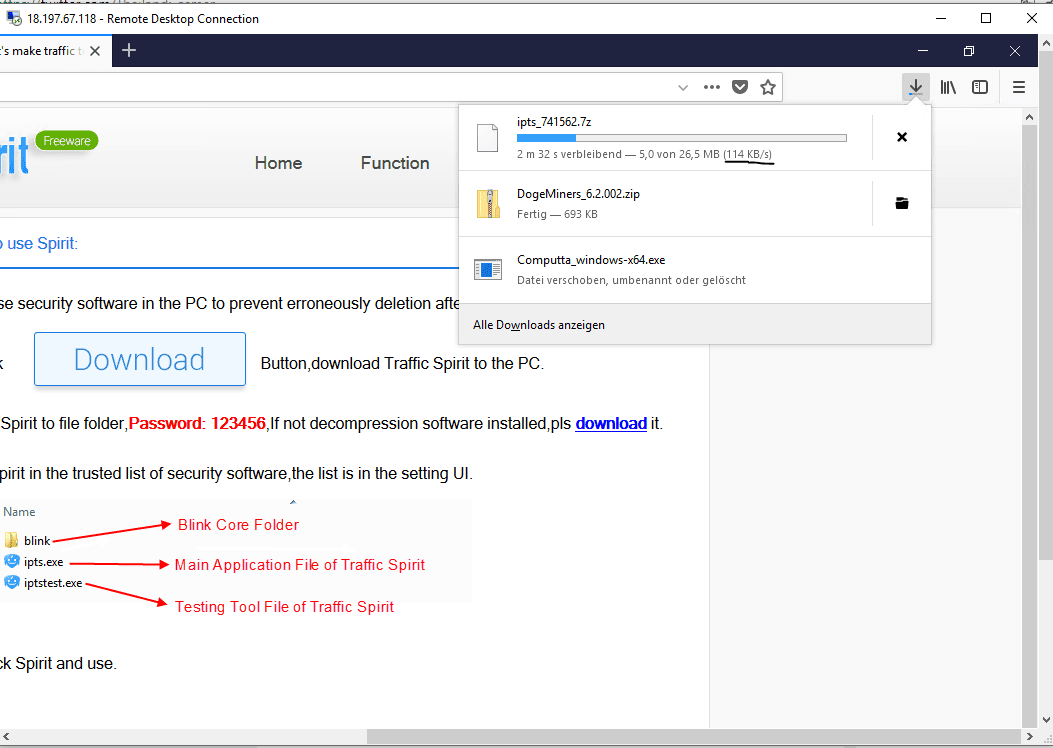1053x748 pixels.
Task: Open the Firefox hamburger menu
Action: [1019, 87]
